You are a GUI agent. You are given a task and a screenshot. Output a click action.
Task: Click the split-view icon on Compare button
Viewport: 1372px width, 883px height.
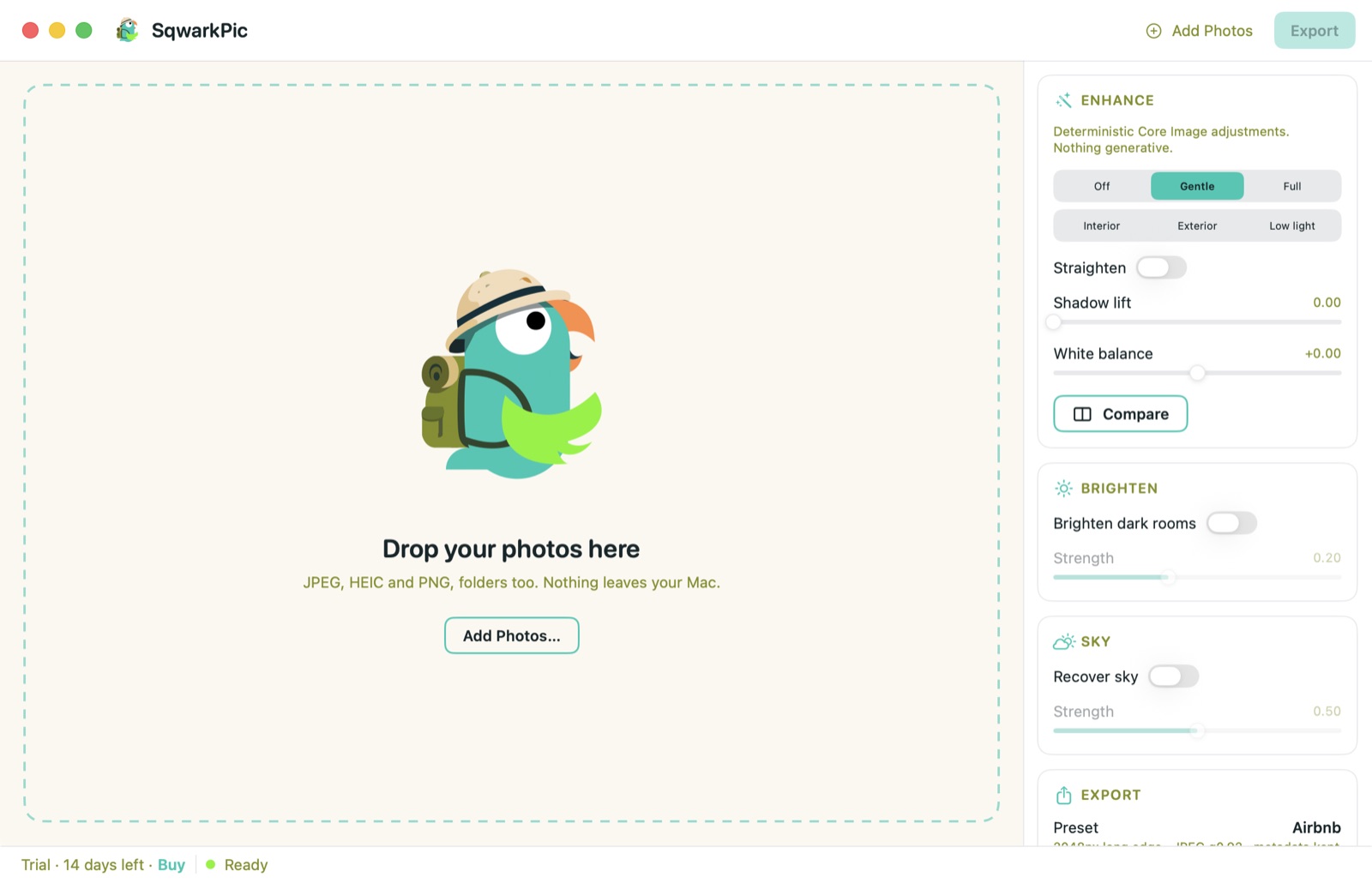pos(1082,414)
